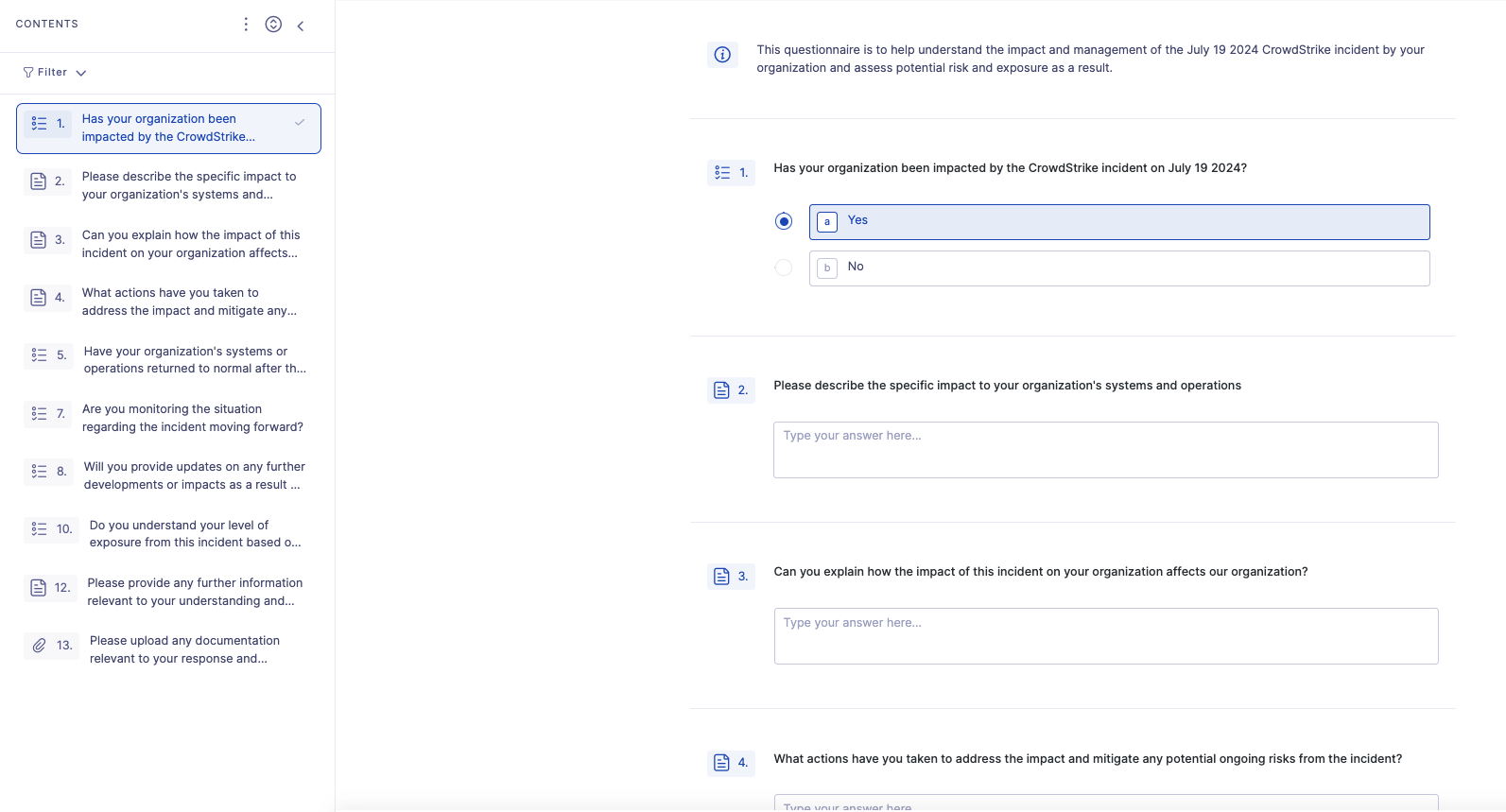This screenshot has width=1506, height=812.
Task: Click the CONTENTS panel heading
Action: coord(47,24)
